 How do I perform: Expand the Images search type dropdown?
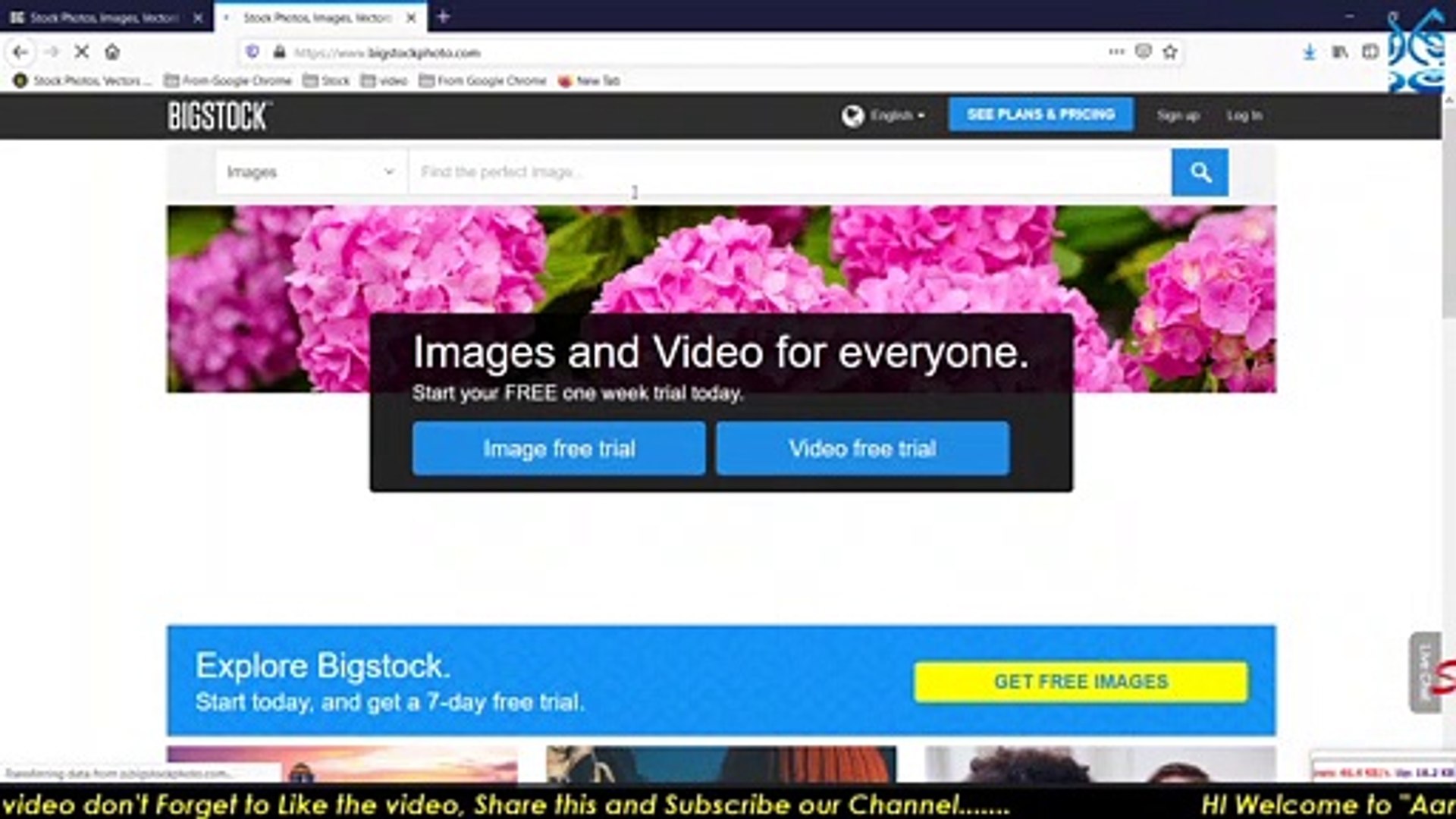pyautogui.click(x=309, y=173)
